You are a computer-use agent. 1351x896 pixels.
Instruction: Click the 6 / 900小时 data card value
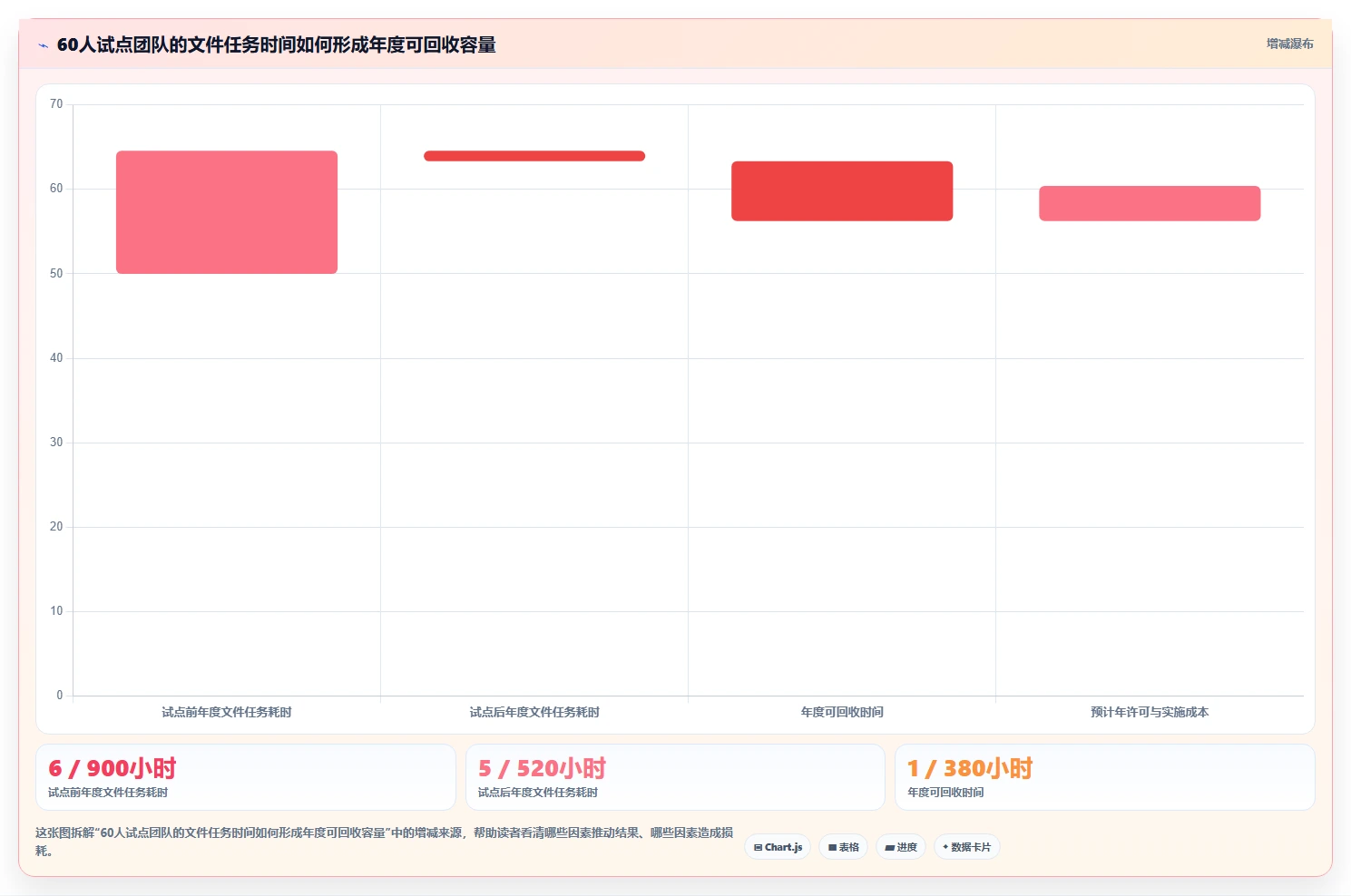coord(112,769)
